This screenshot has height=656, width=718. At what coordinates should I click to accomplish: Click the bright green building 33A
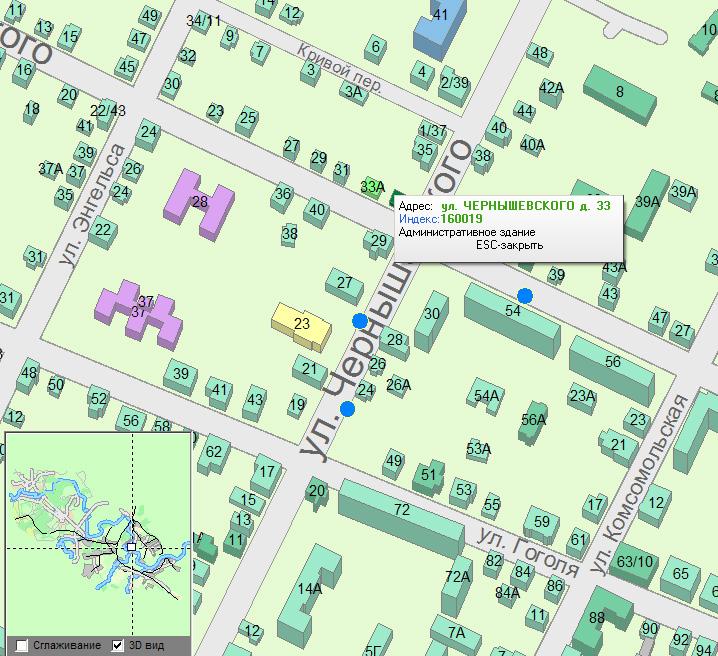(x=372, y=186)
